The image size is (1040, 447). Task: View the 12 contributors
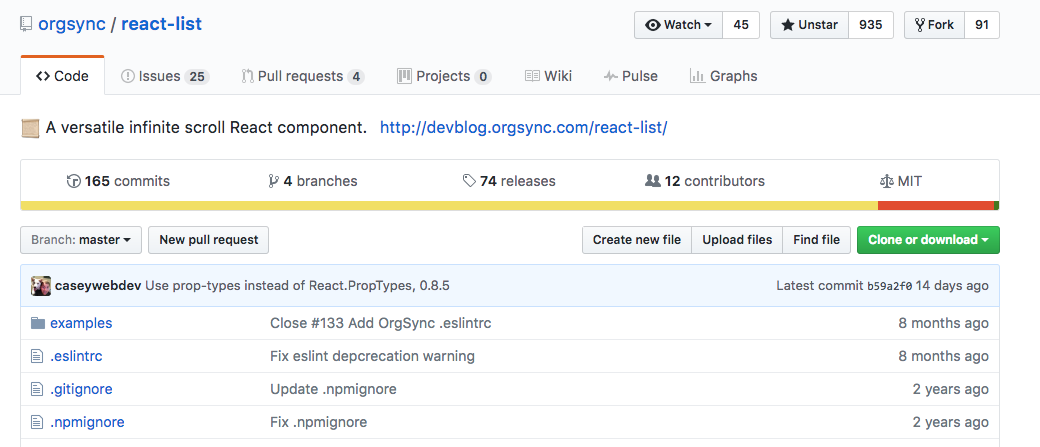704,181
